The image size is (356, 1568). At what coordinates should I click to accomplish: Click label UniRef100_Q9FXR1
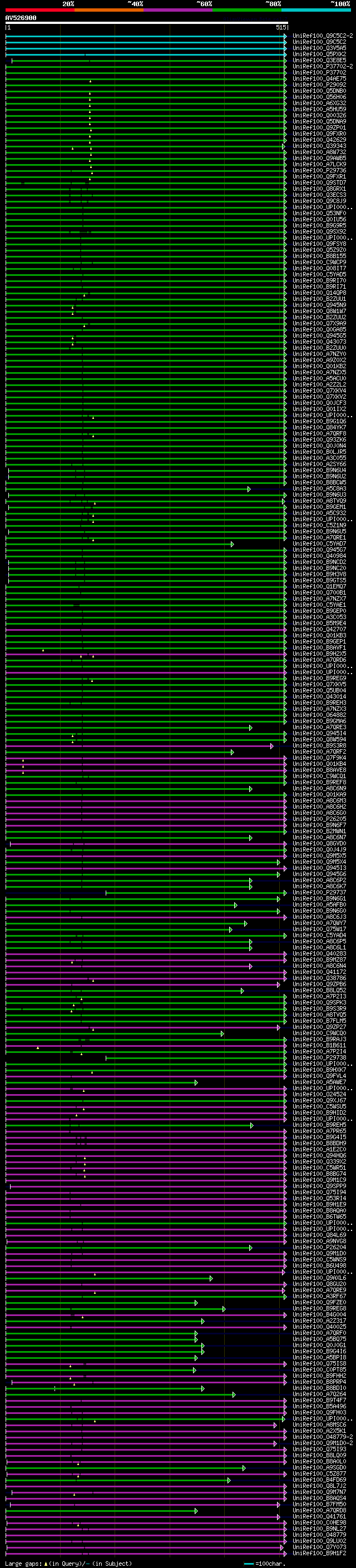point(319,176)
